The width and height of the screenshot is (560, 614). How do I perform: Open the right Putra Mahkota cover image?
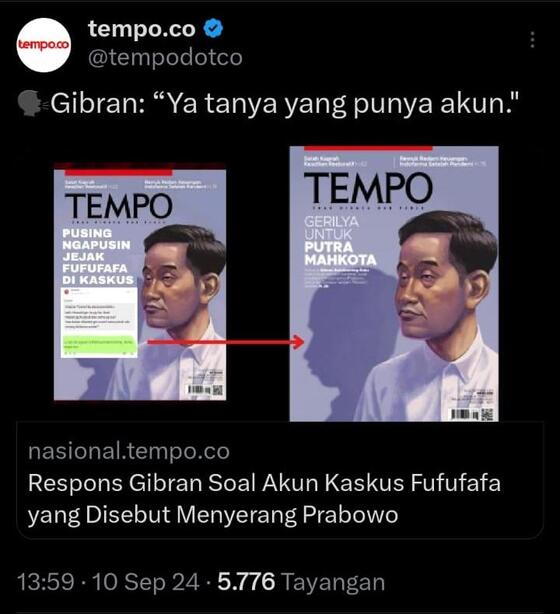(x=394, y=284)
